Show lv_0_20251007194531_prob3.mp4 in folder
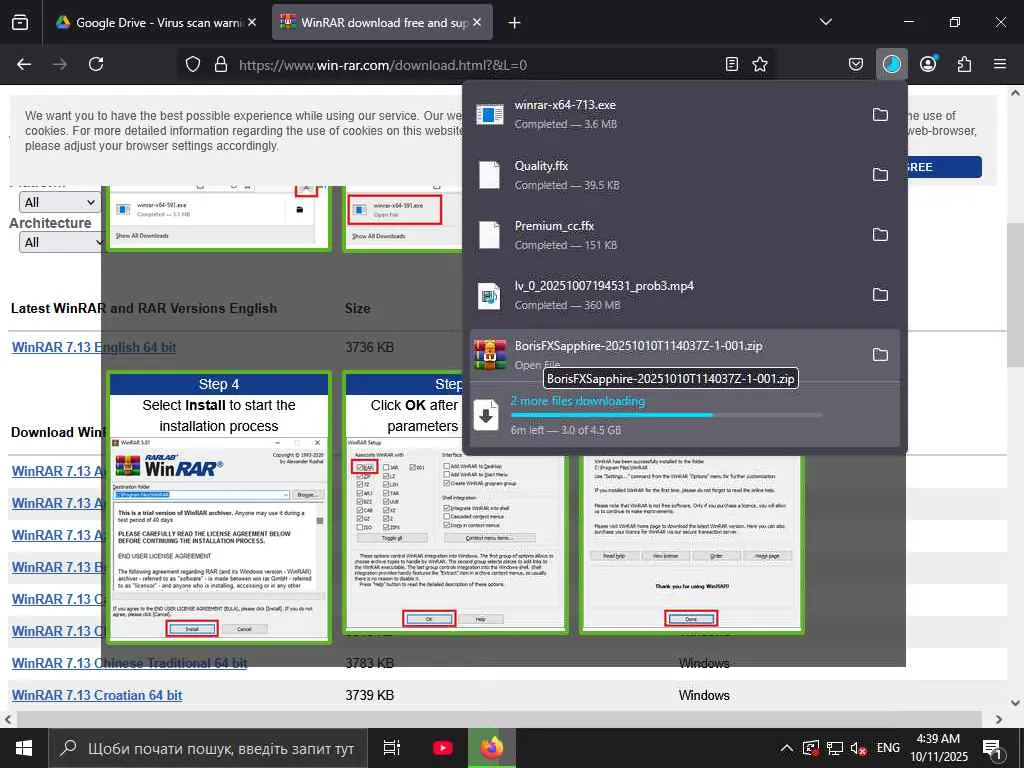 coord(880,295)
